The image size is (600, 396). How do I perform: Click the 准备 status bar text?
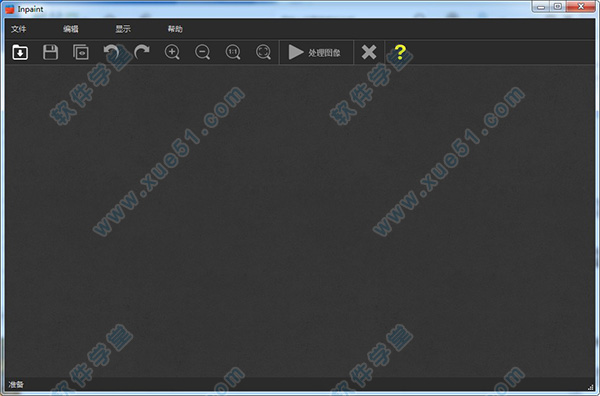click(x=16, y=384)
